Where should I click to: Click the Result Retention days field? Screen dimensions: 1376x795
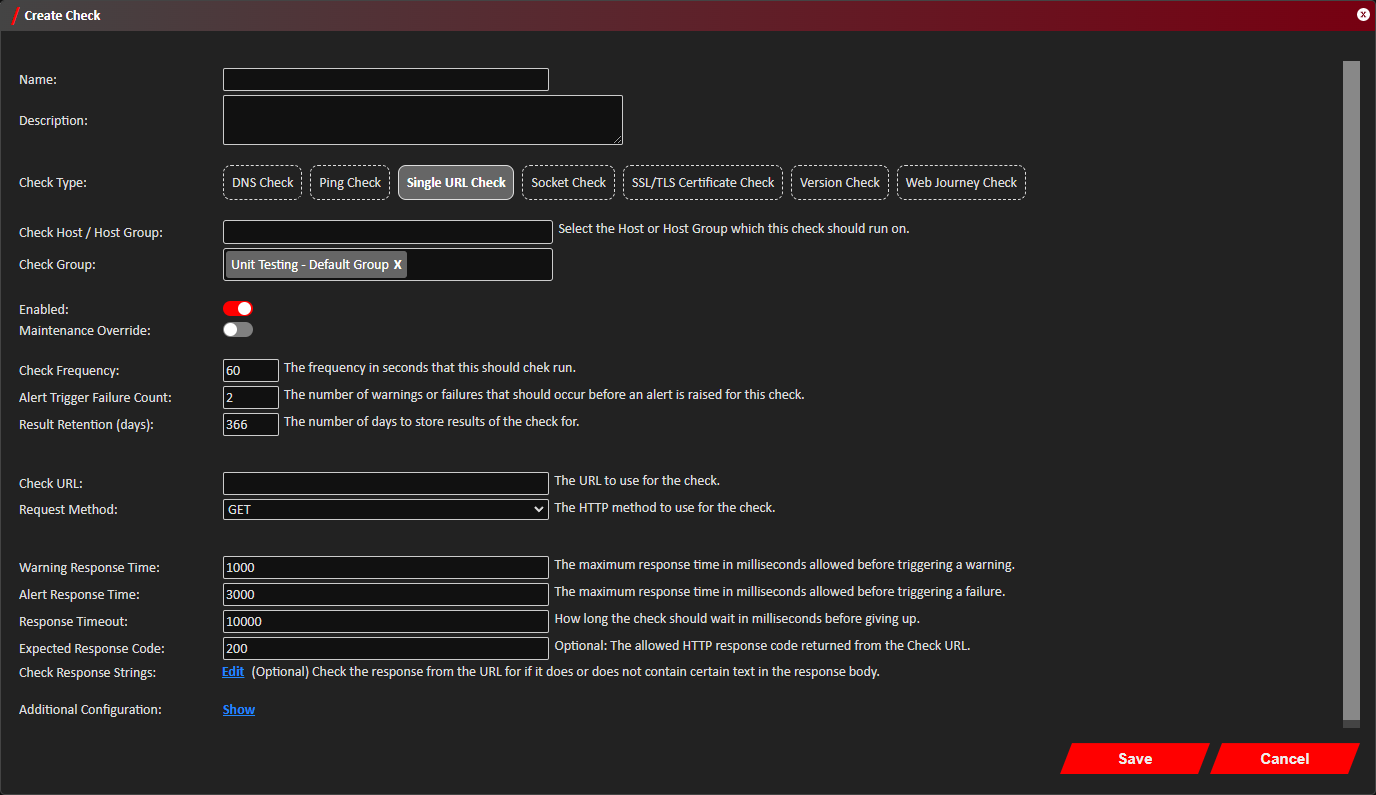pos(251,424)
